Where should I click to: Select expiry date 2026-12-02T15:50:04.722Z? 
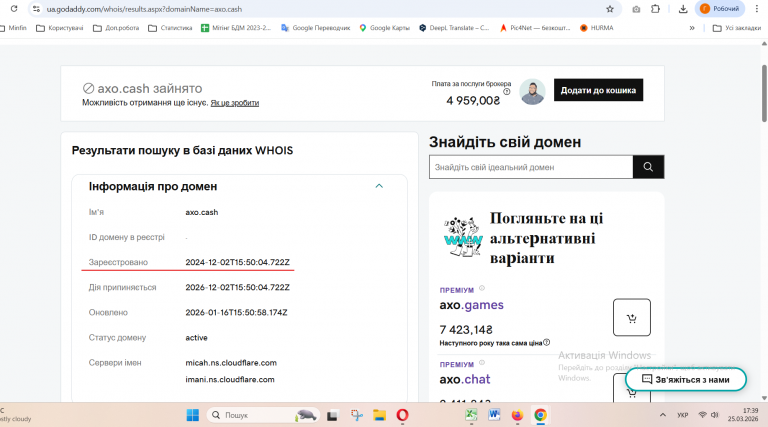tap(238, 287)
